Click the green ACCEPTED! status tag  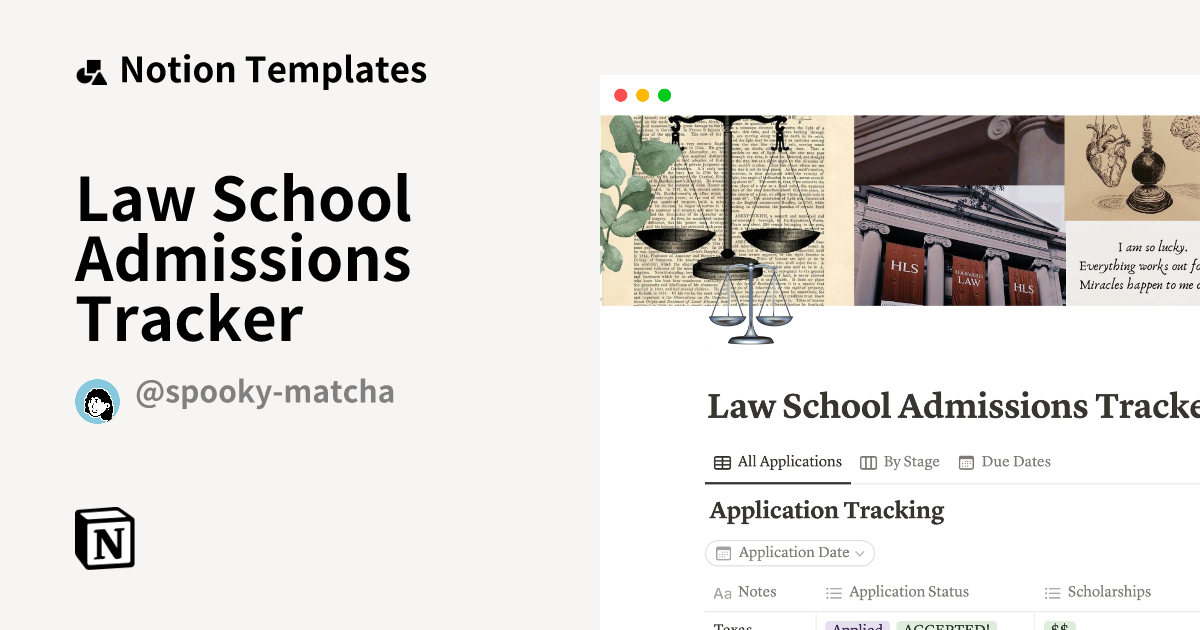[x=947, y=626]
